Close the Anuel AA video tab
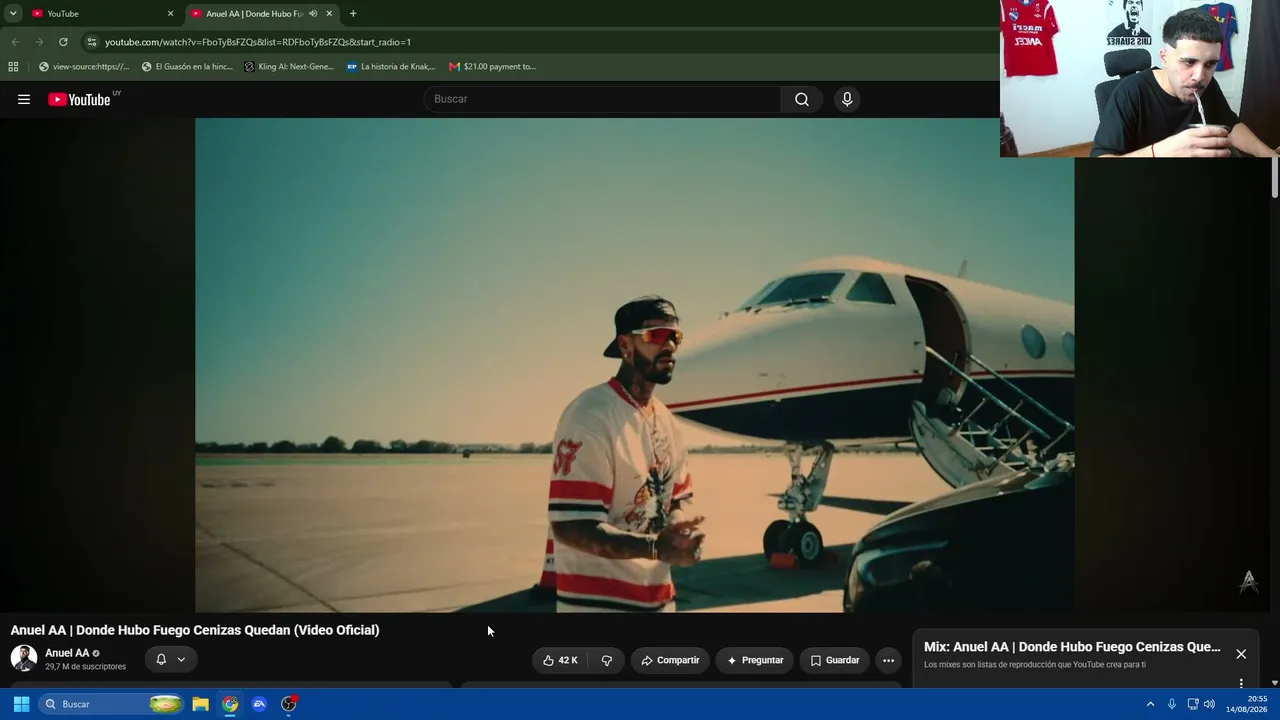The image size is (1280, 720). point(329,14)
